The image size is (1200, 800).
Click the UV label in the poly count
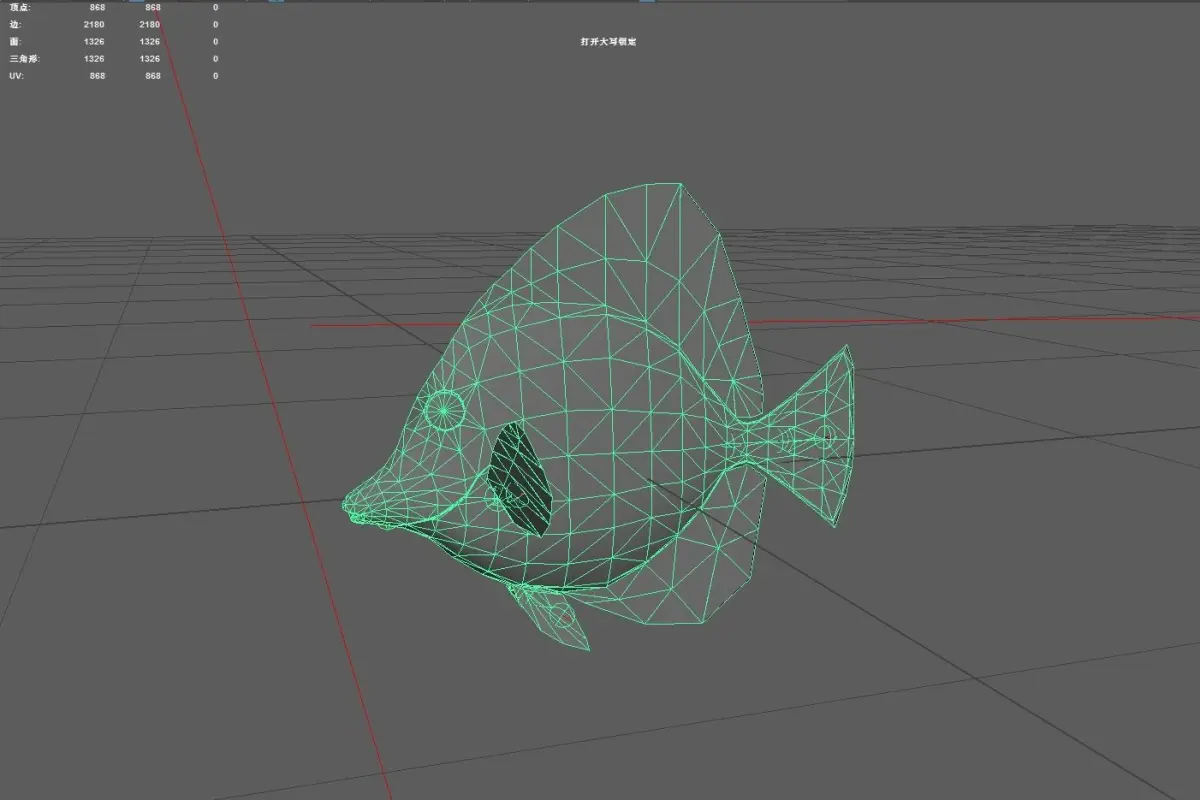[15, 76]
